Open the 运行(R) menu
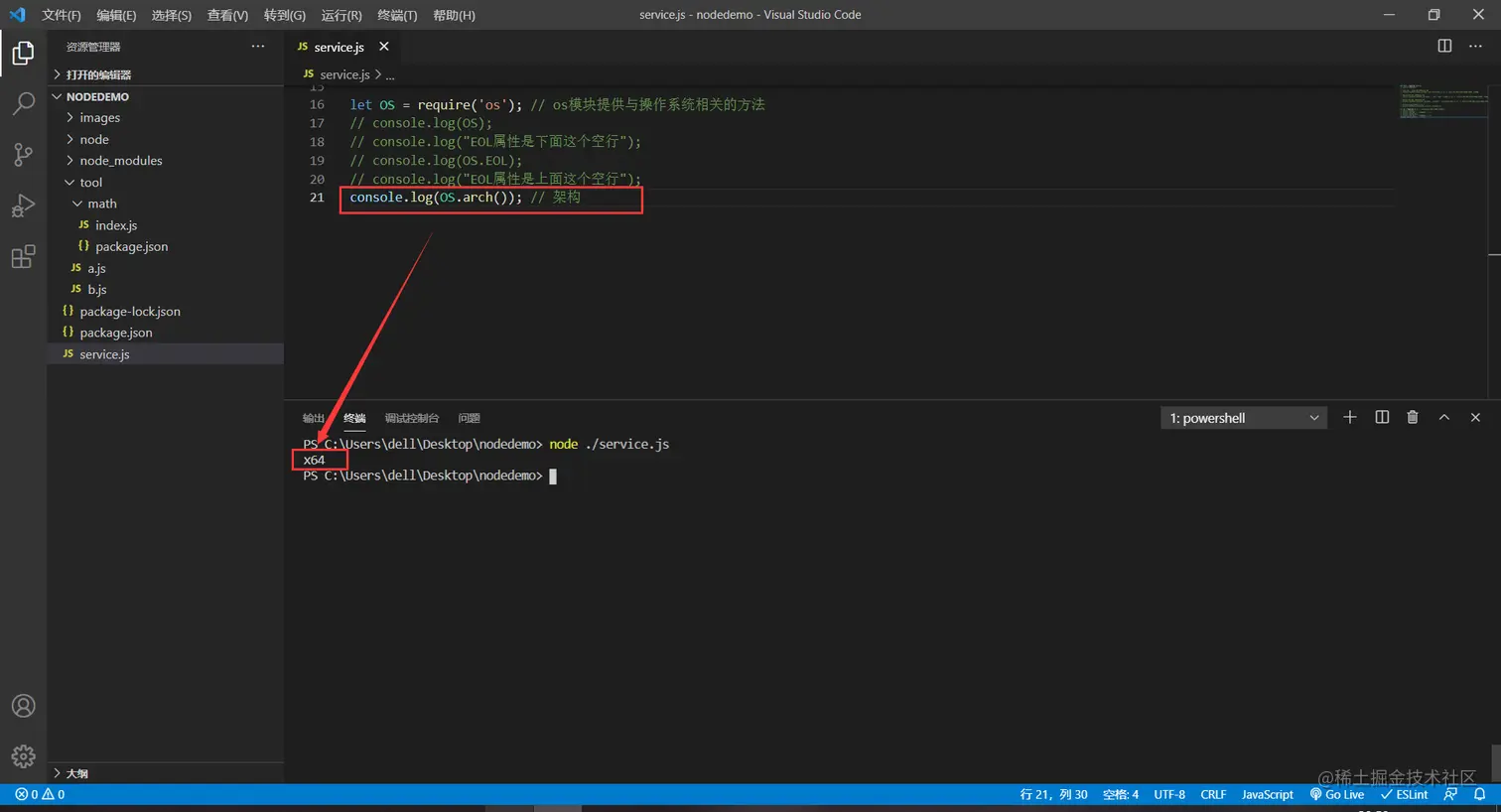Screen dimensions: 1501x812 coord(341,15)
